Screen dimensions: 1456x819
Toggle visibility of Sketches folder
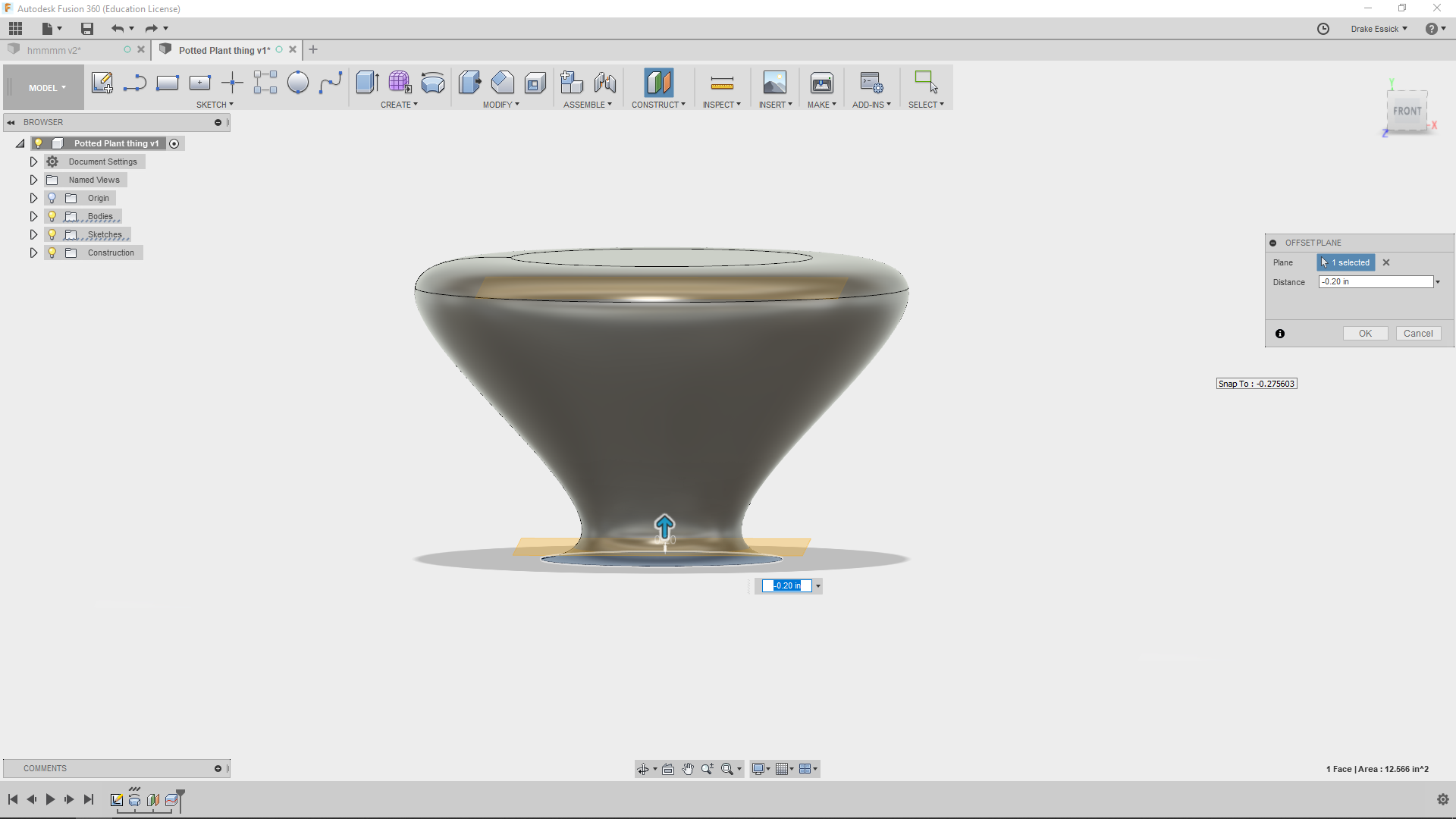tap(51, 234)
